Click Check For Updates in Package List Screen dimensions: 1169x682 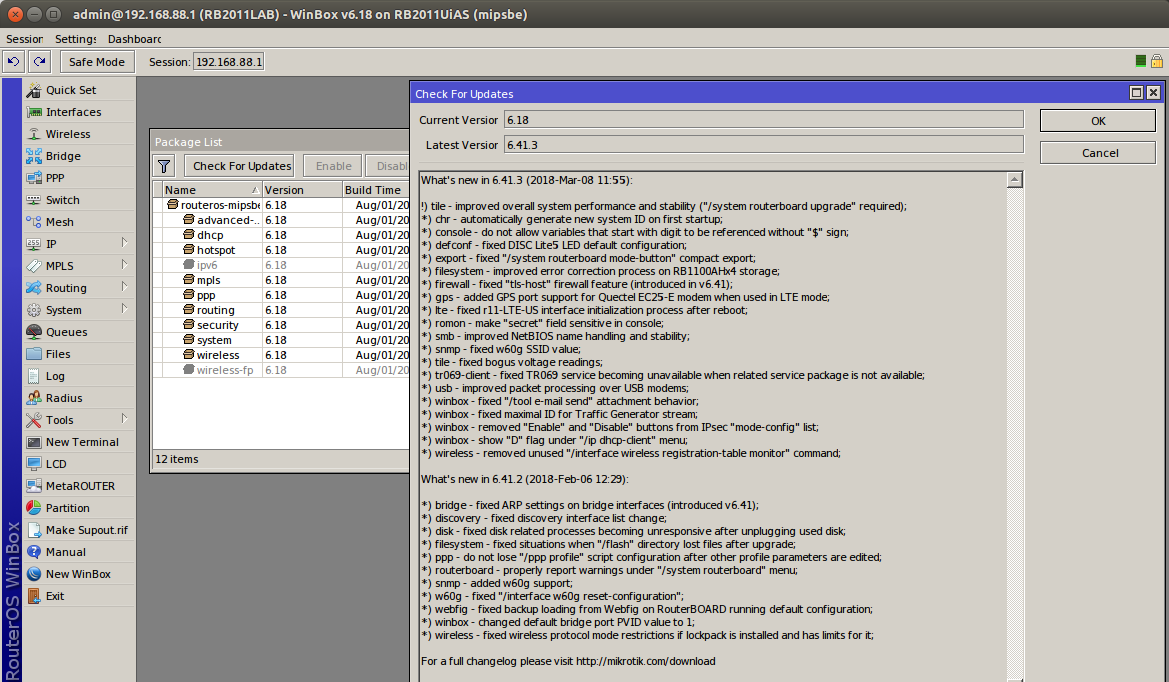[241, 166]
